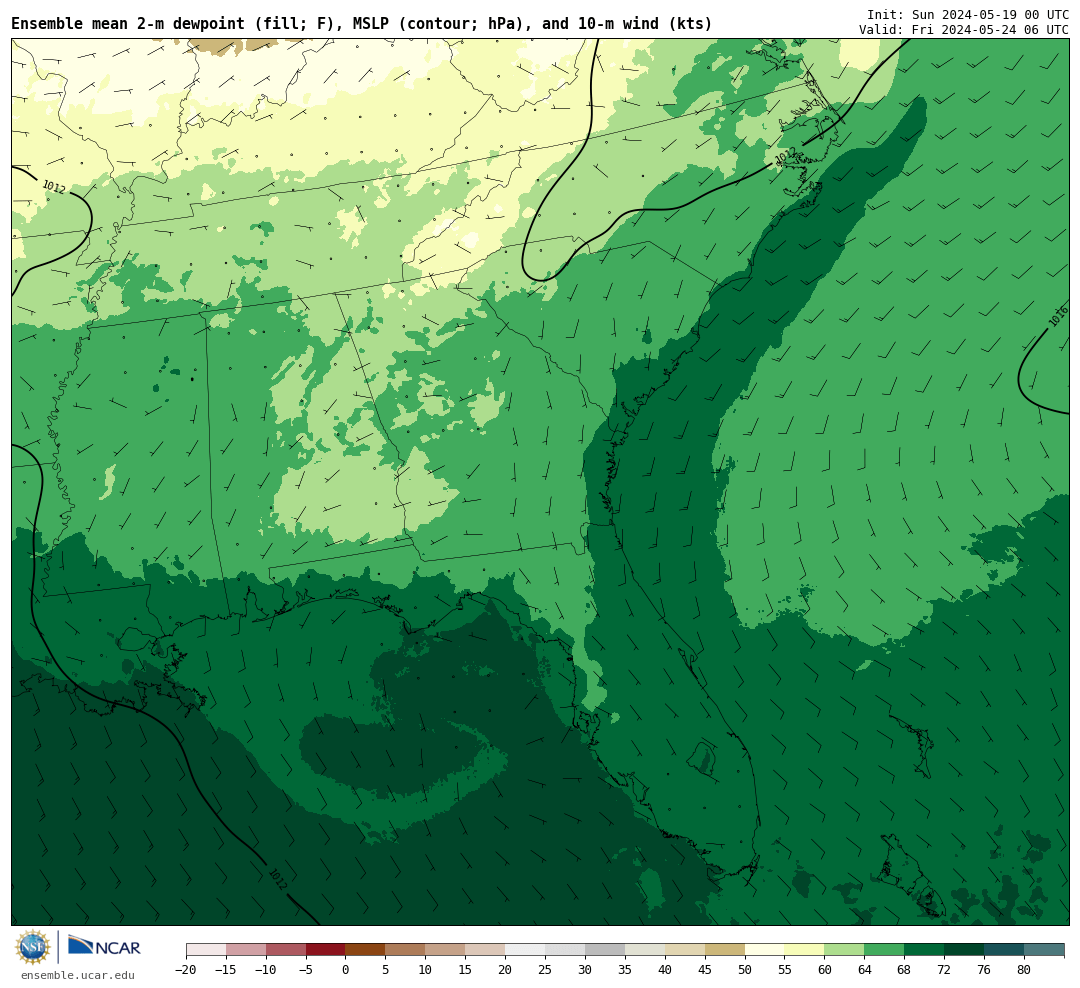Click the colorbar label 50
Image resolution: width=1080 pixels, height=988 pixels.
pyautogui.click(x=745, y=970)
